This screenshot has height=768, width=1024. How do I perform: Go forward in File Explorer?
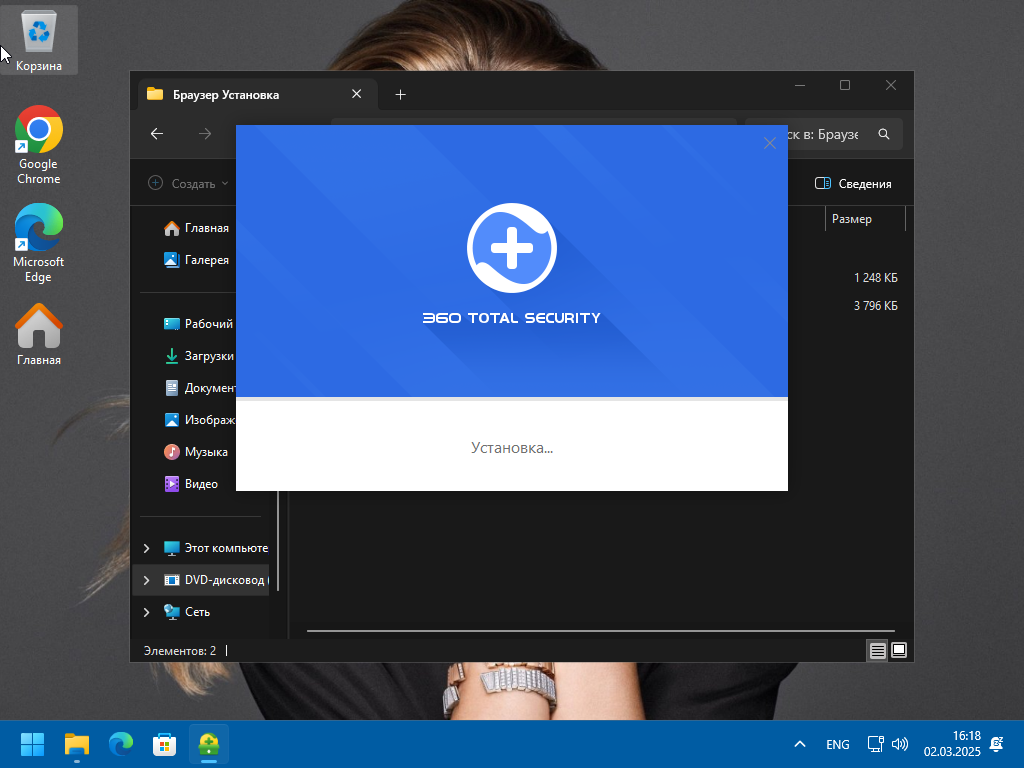205,134
